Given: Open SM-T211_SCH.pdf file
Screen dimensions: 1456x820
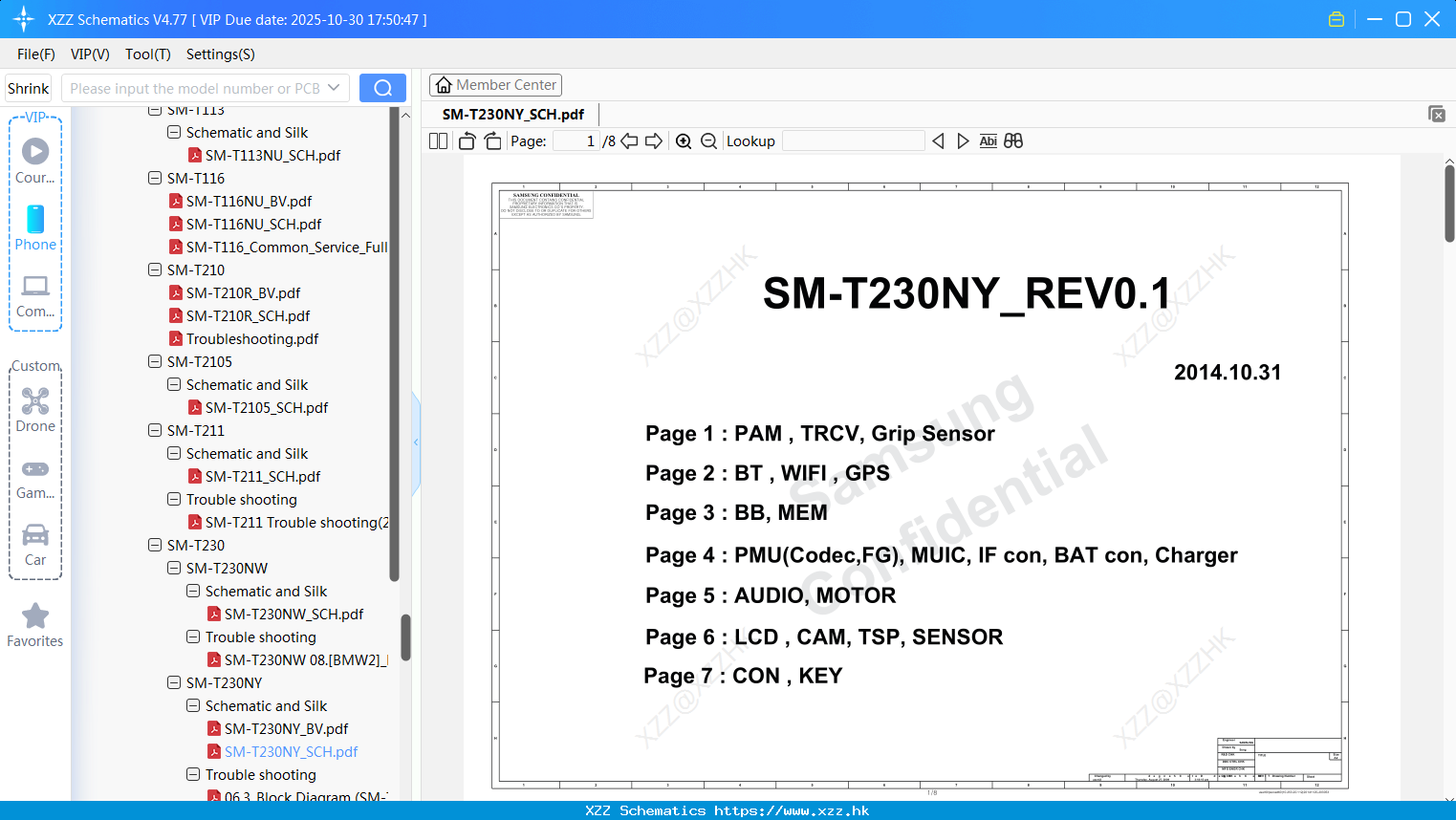Looking at the screenshot, I should pyautogui.click(x=263, y=477).
